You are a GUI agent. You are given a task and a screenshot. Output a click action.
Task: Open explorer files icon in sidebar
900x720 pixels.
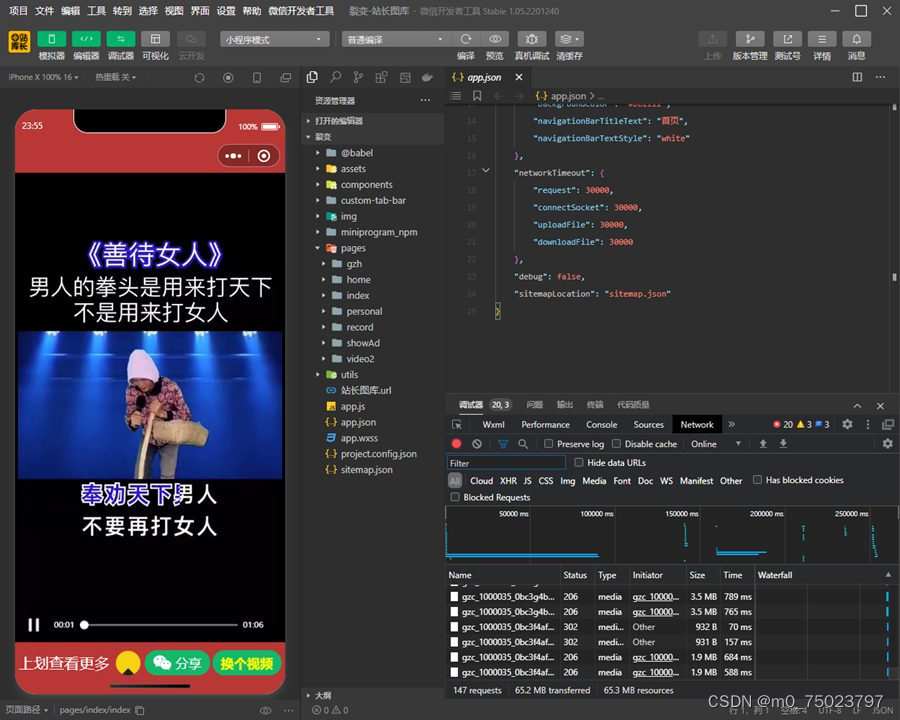(312, 77)
